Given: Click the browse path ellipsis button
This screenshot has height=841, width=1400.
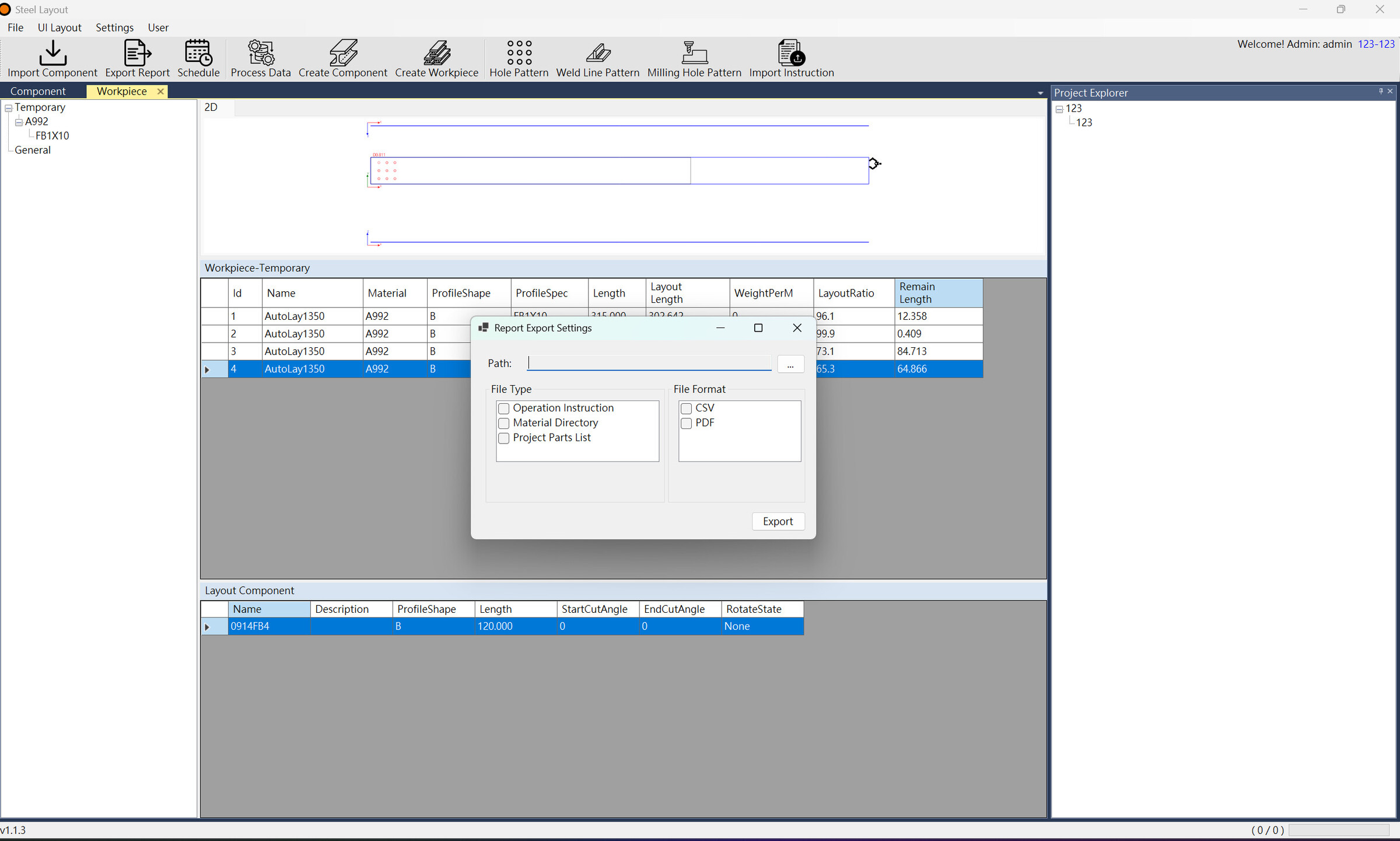Looking at the screenshot, I should pos(790,364).
